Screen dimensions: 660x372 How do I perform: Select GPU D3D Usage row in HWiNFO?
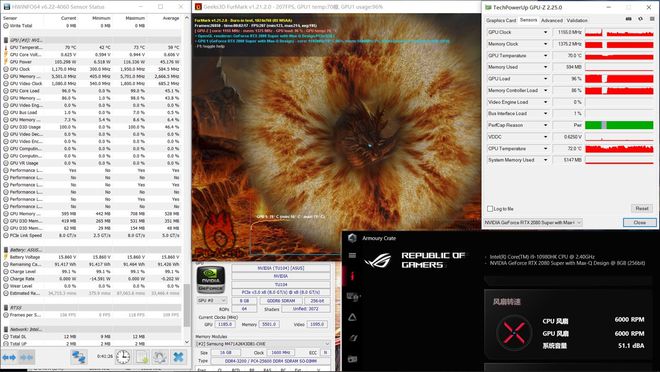click(92, 127)
